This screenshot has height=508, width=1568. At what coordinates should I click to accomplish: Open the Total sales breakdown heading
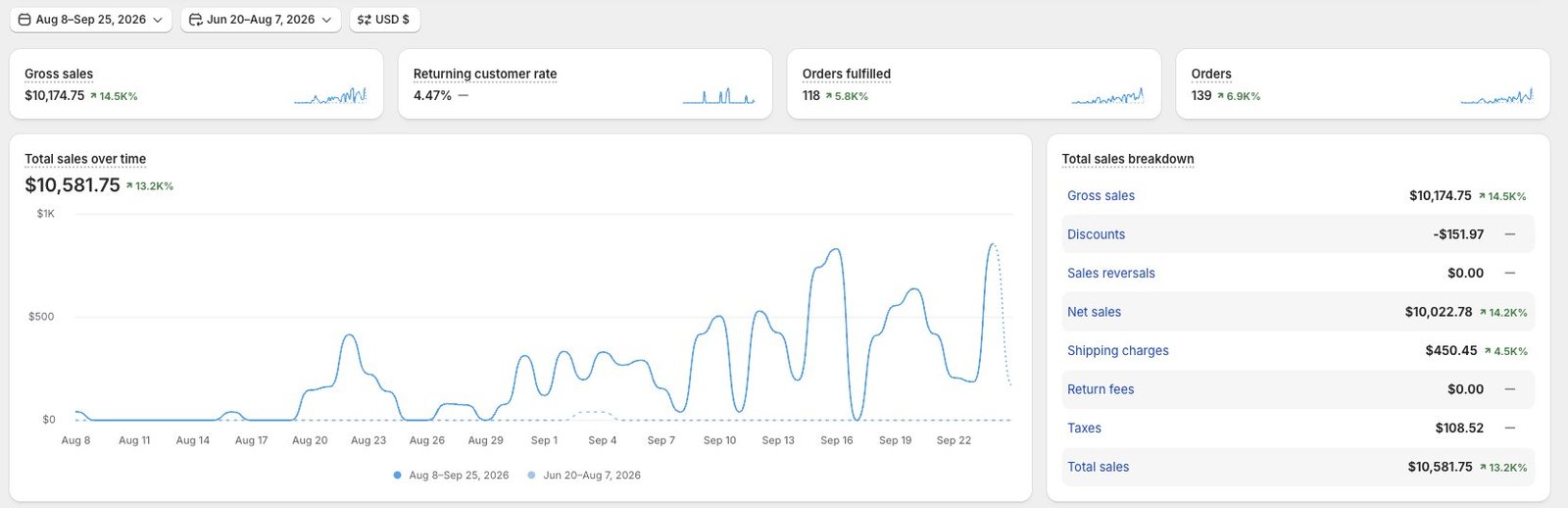coord(1128,159)
